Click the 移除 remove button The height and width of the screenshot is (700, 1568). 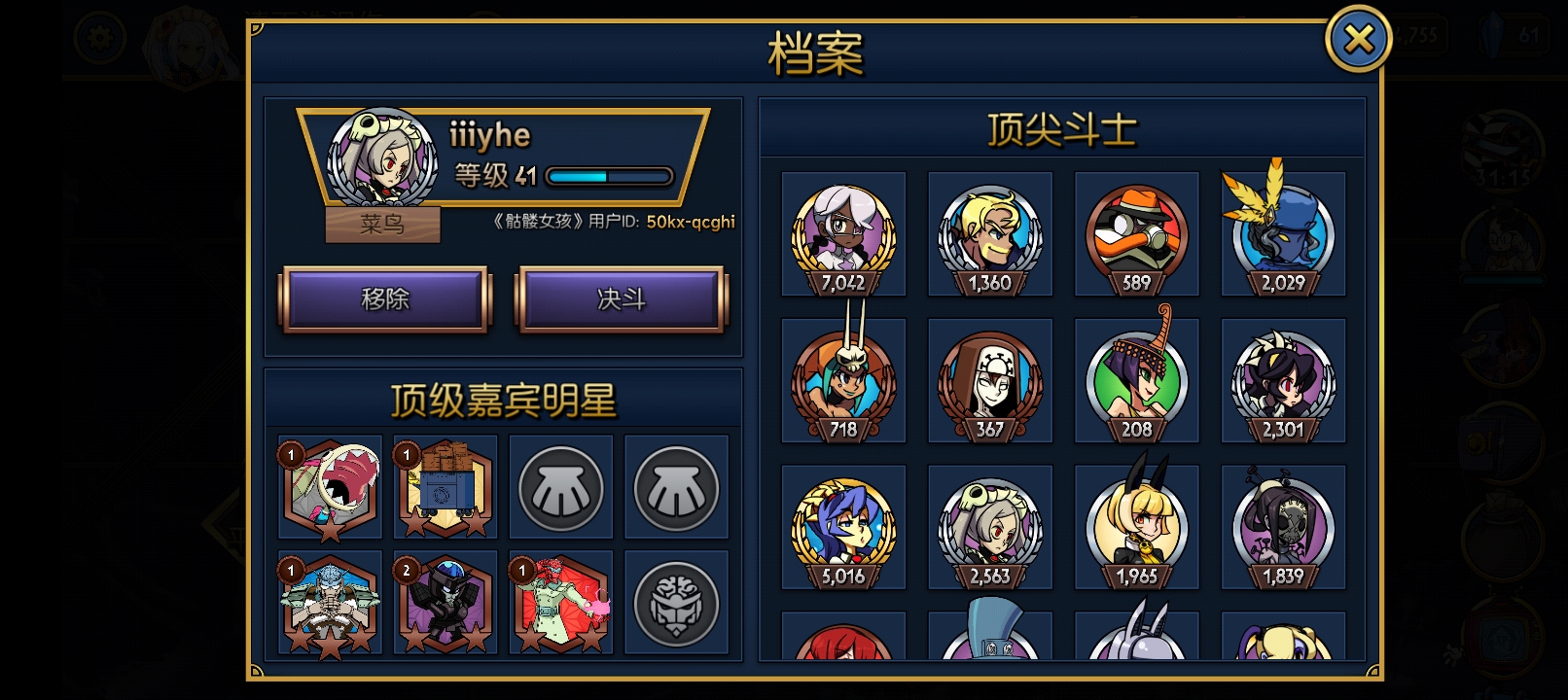385,299
